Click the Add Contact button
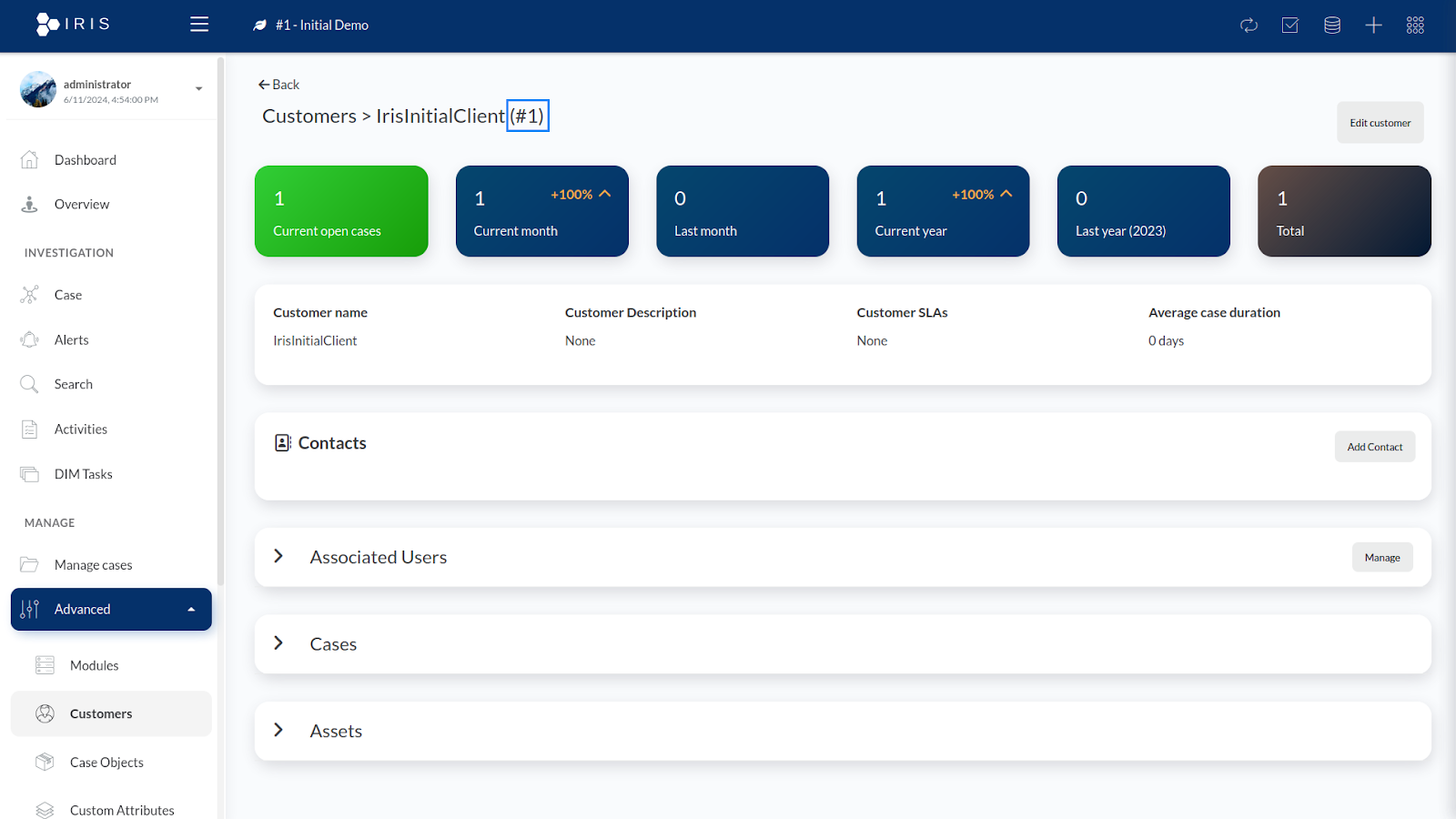 tap(1374, 447)
